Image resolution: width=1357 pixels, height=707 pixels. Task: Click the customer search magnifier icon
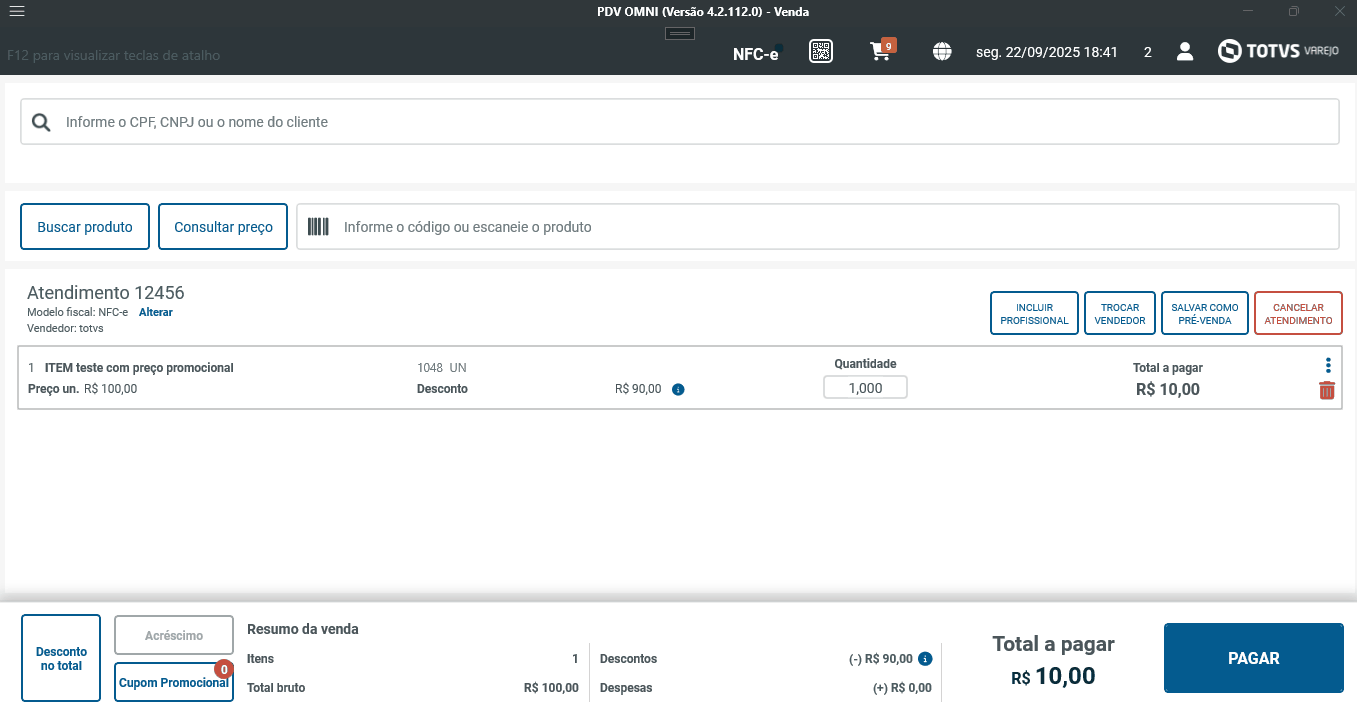click(41, 122)
